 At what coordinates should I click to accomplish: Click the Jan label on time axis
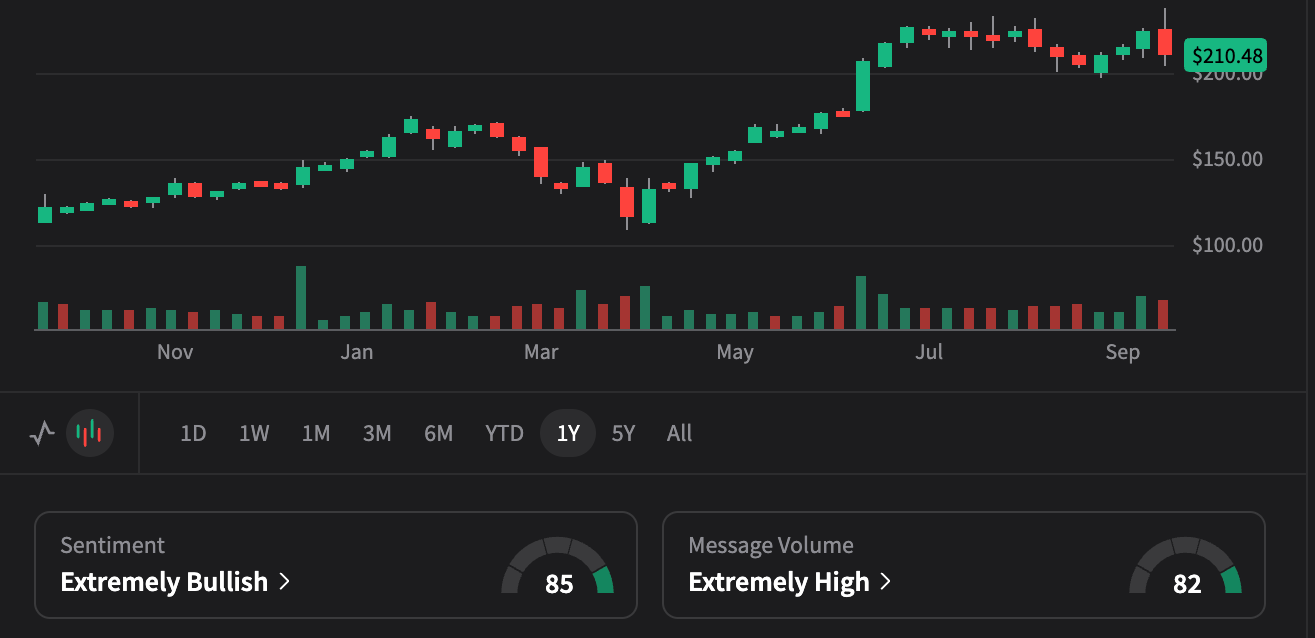[356, 352]
